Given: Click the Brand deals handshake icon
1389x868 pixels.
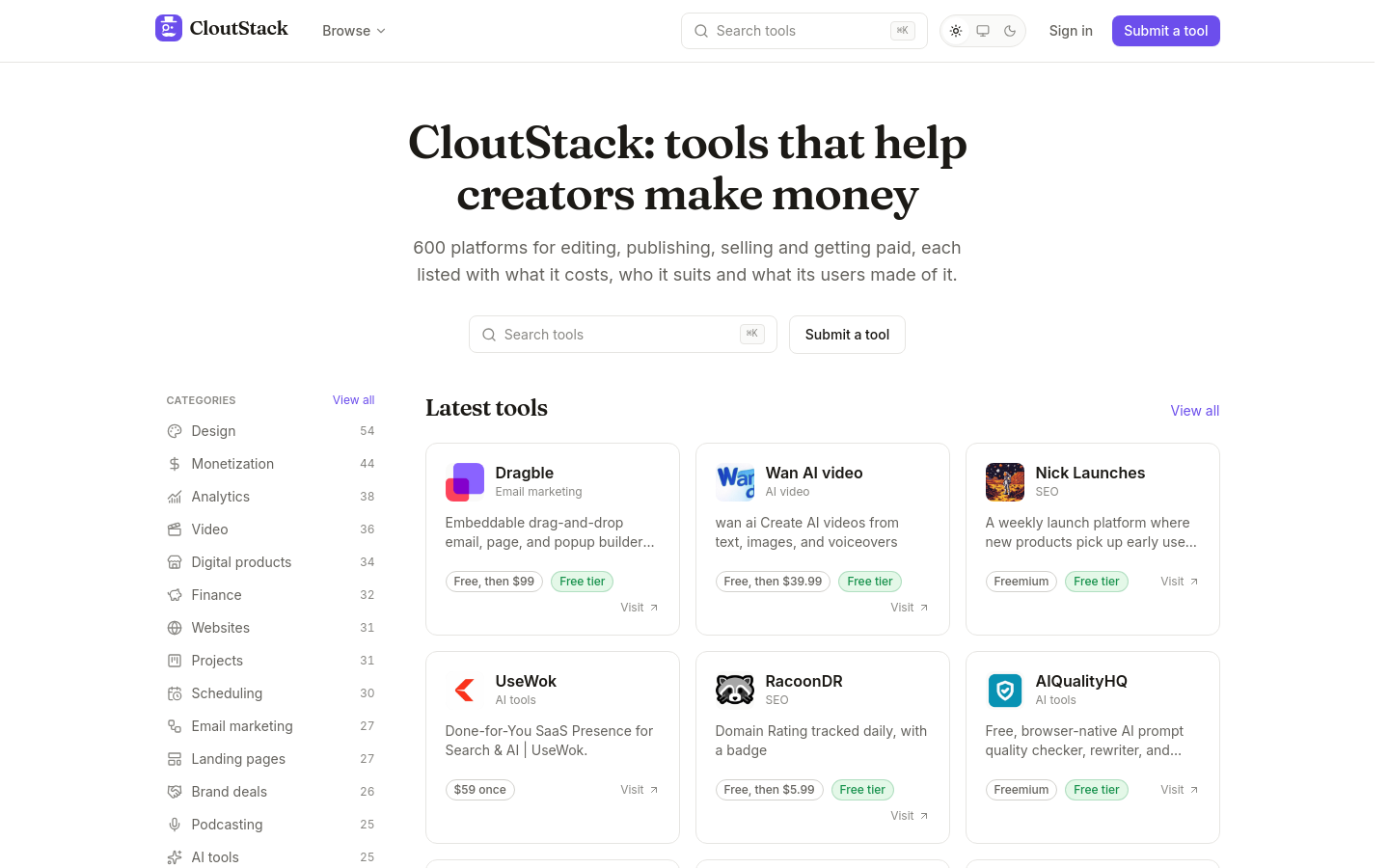Looking at the screenshot, I should coord(175,792).
